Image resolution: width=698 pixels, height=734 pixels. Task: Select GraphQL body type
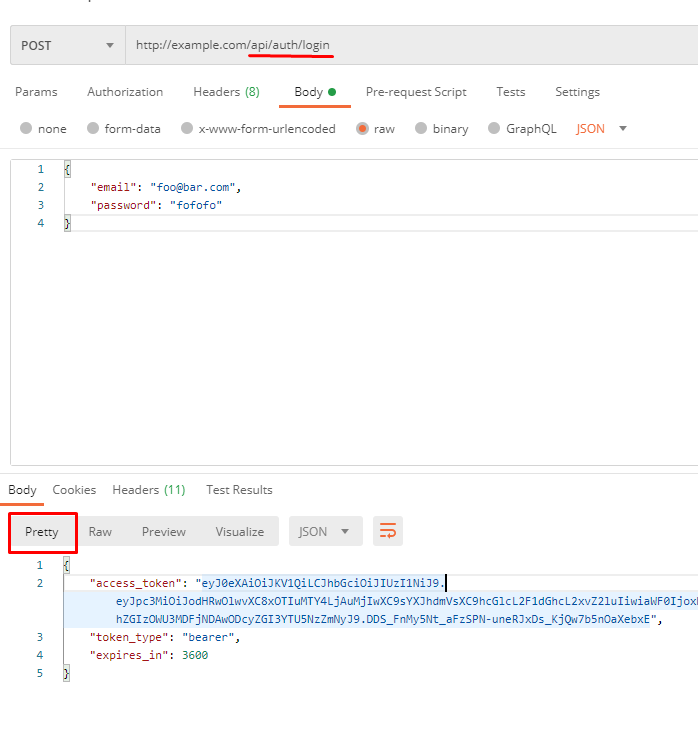494,129
